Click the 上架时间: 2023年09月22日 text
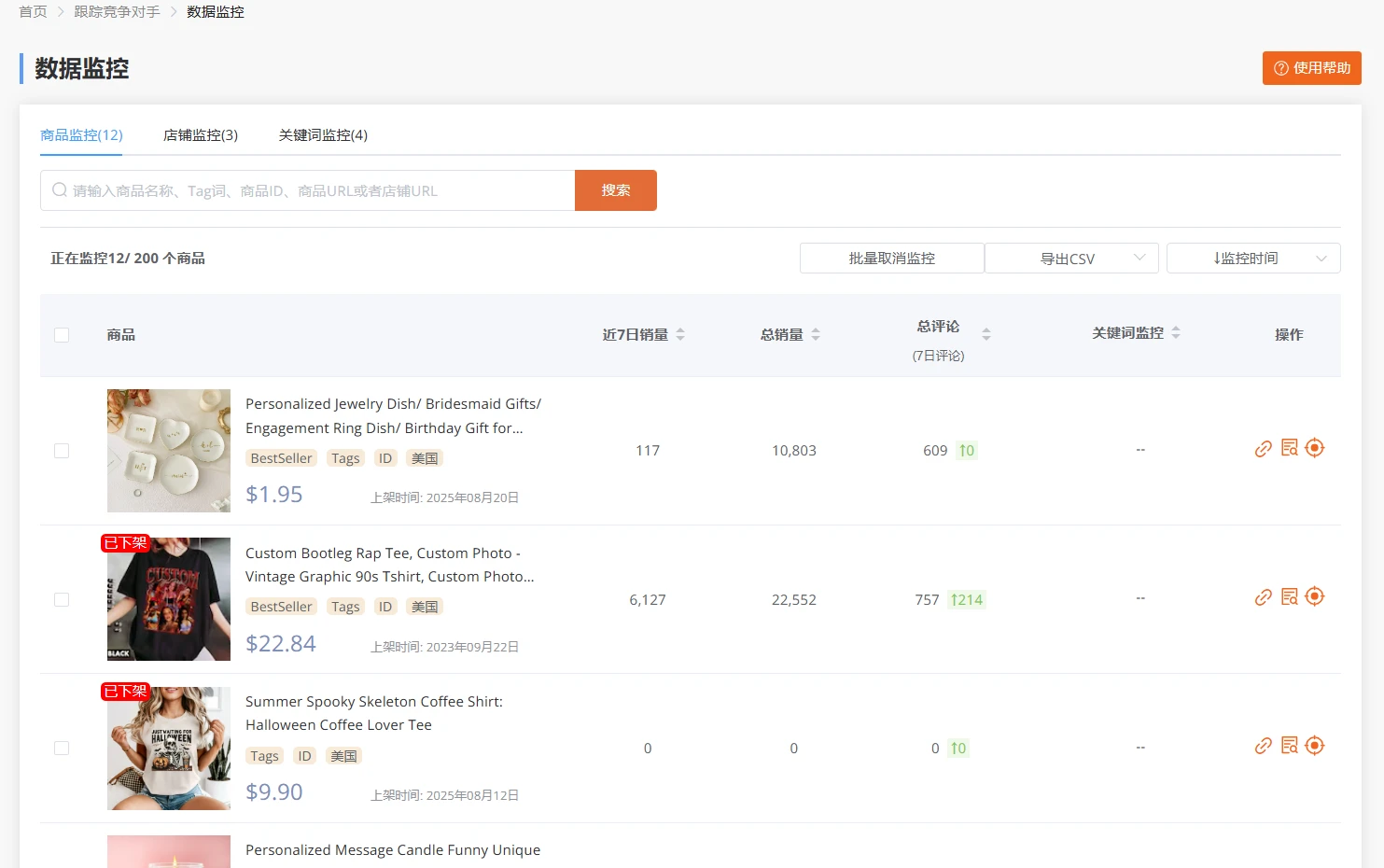The image size is (1384, 868). (444, 647)
